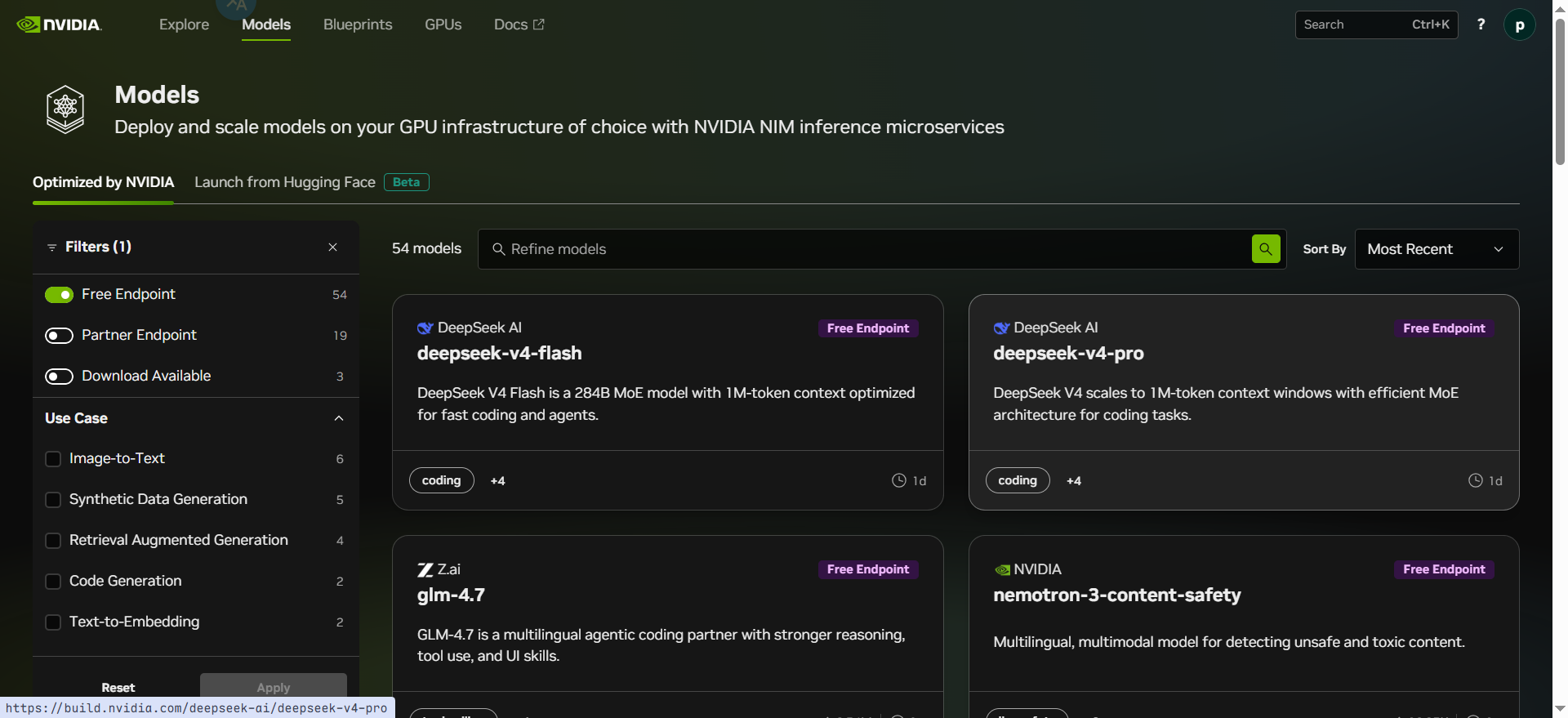The width and height of the screenshot is (1568, 718).
Task: Close the Filters panel
Action: point(332,247)
